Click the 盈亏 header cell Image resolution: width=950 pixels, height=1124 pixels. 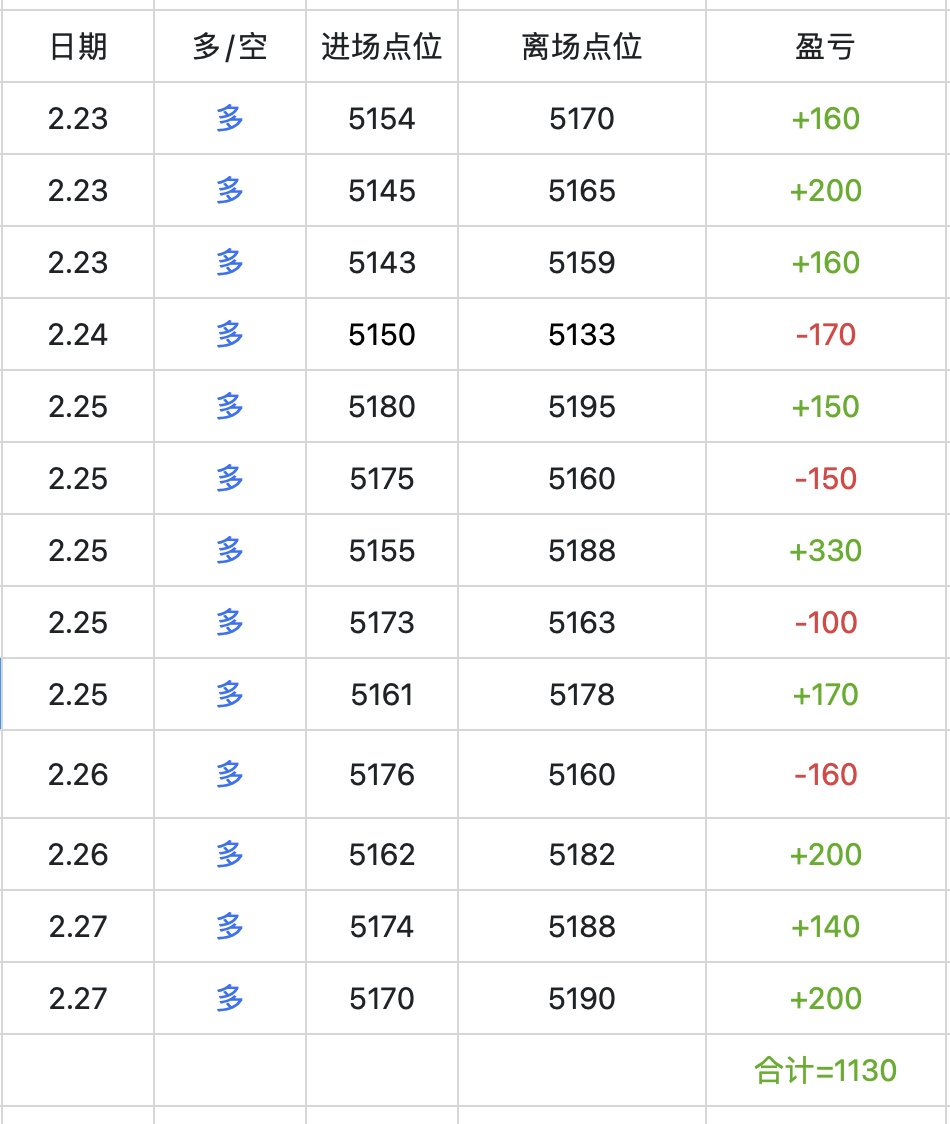pyautogui.click(x=826, y=47)
